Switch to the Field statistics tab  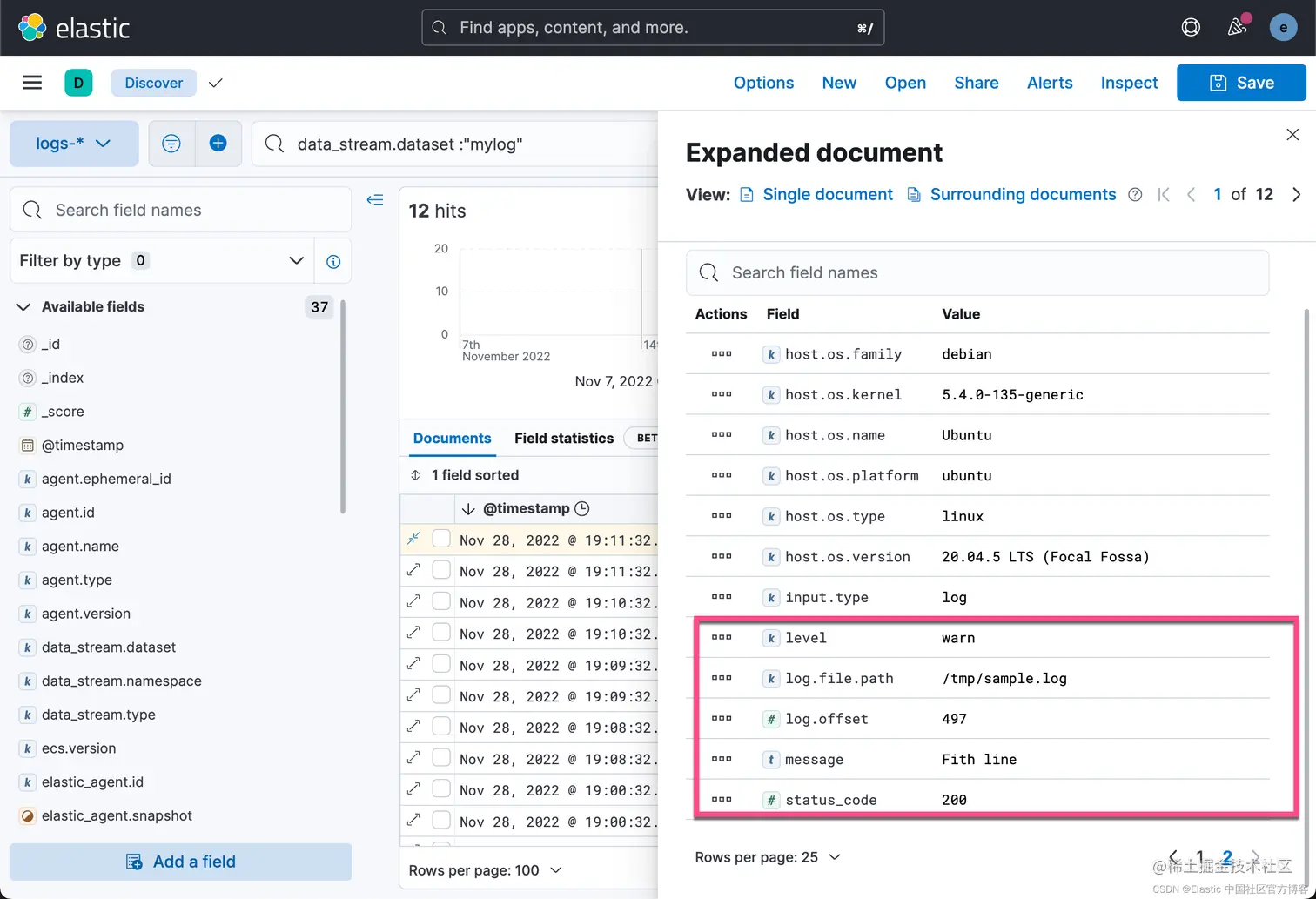pos(564,438)
